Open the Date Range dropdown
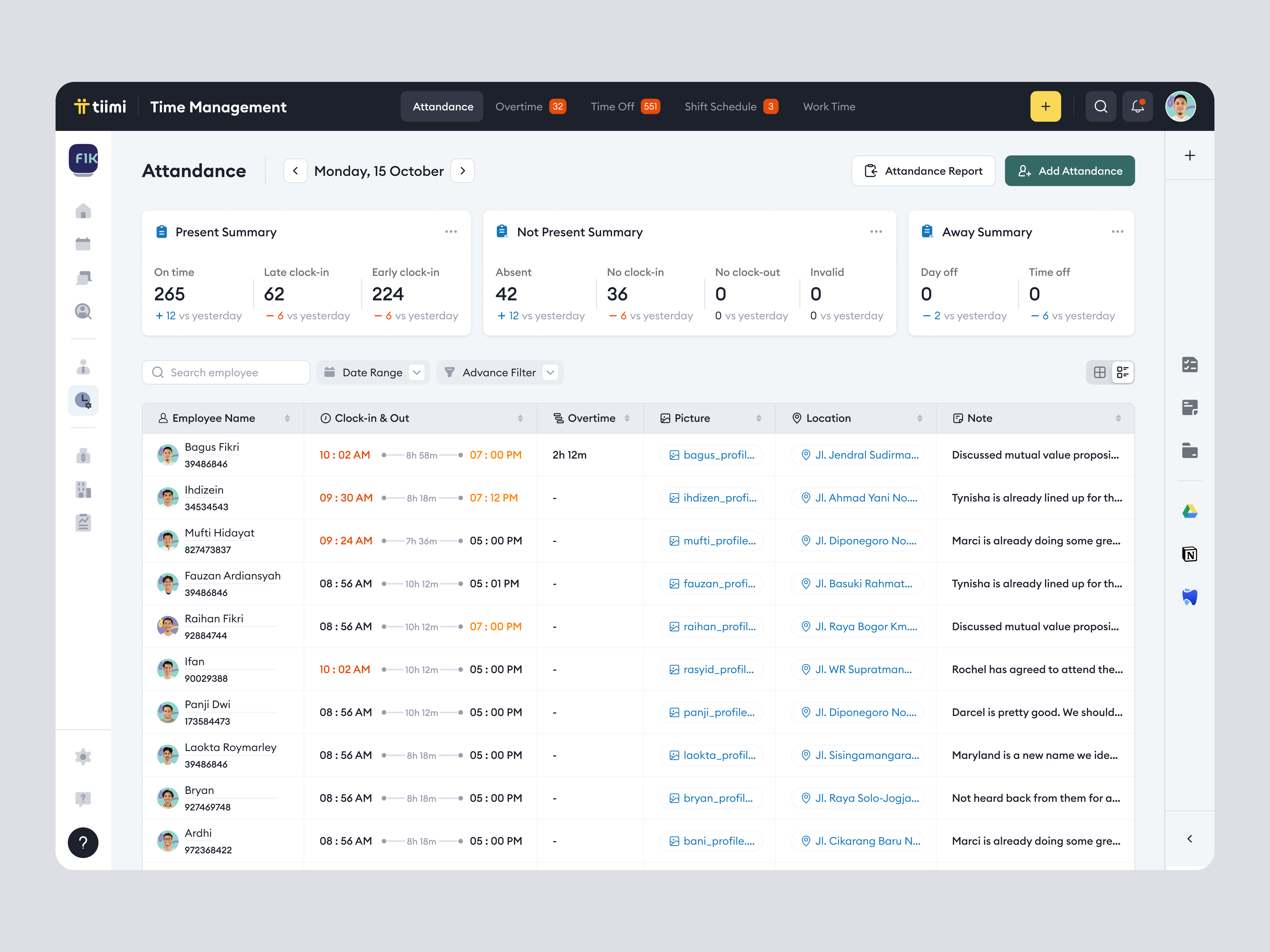 tap(373, 372)
